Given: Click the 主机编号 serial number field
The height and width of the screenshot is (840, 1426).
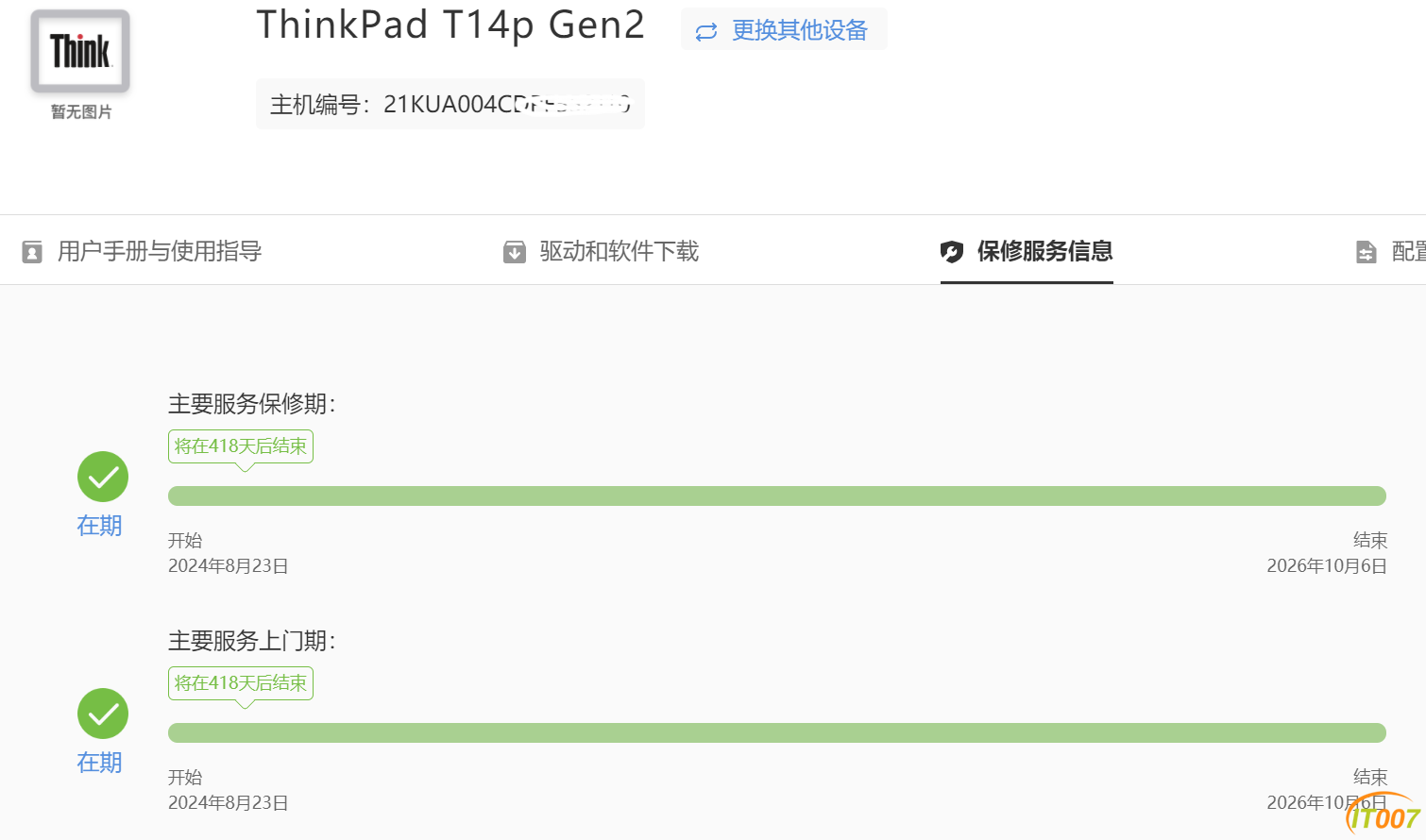Looking at the screenshot, I should [450, 104].
